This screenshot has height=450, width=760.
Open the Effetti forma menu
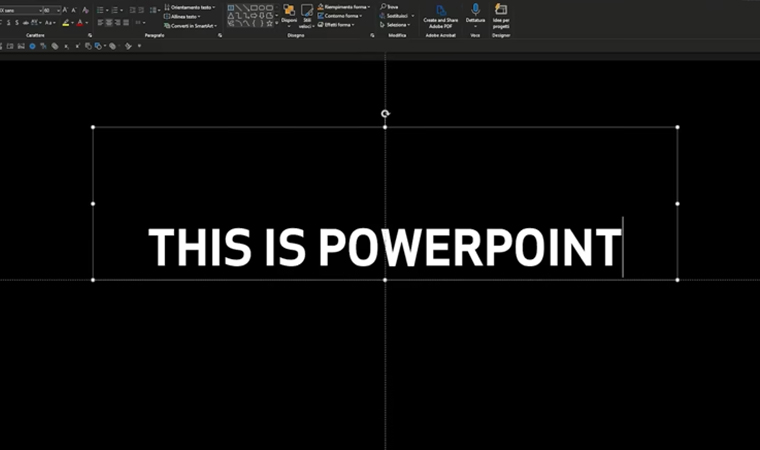pos(336,24)
